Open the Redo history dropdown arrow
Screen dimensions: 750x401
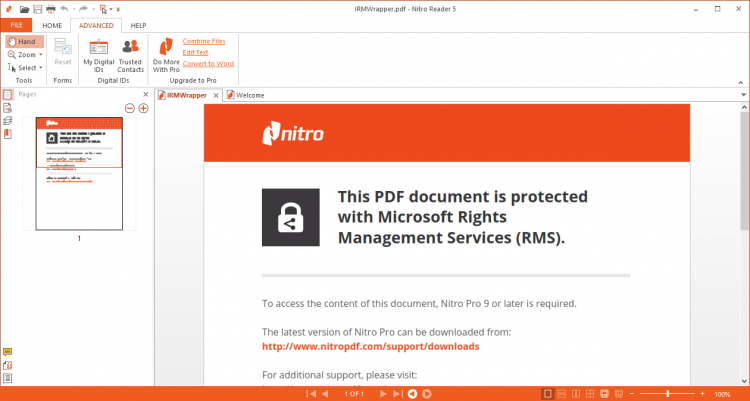93,10
